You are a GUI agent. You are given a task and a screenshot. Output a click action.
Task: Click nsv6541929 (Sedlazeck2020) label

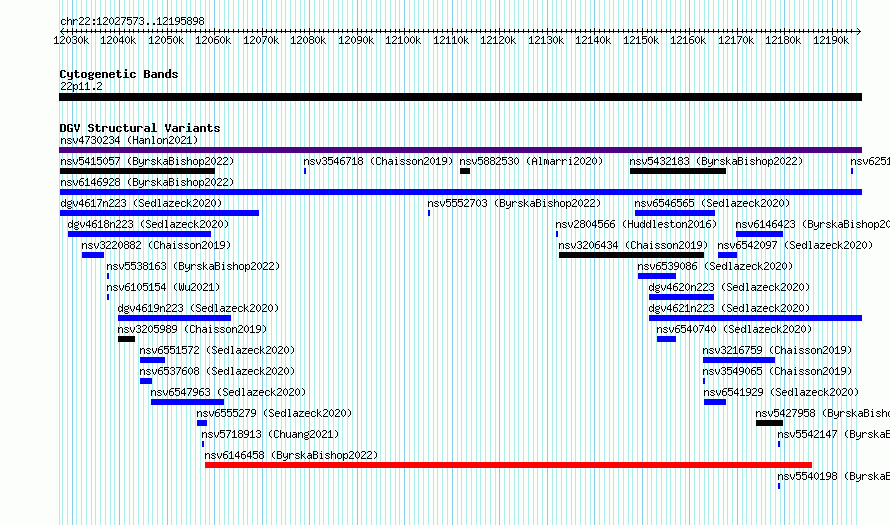(781, 392)
